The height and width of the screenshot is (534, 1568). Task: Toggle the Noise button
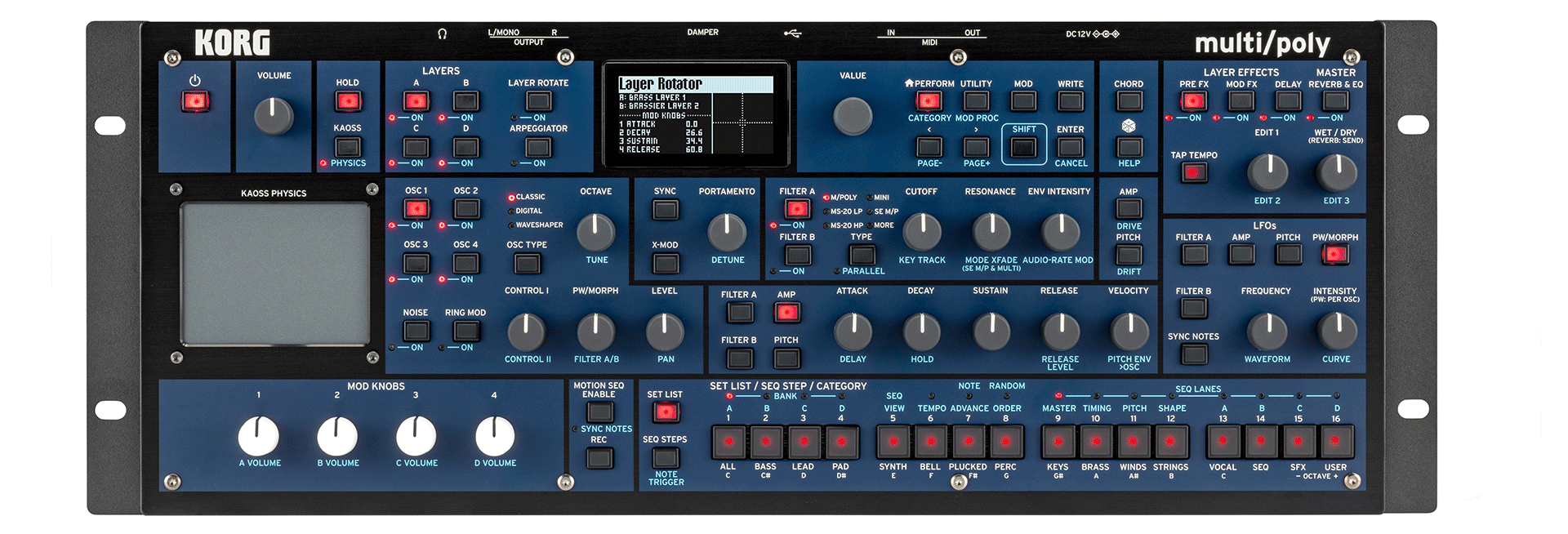pyautogui.click(x=416, y=331)
